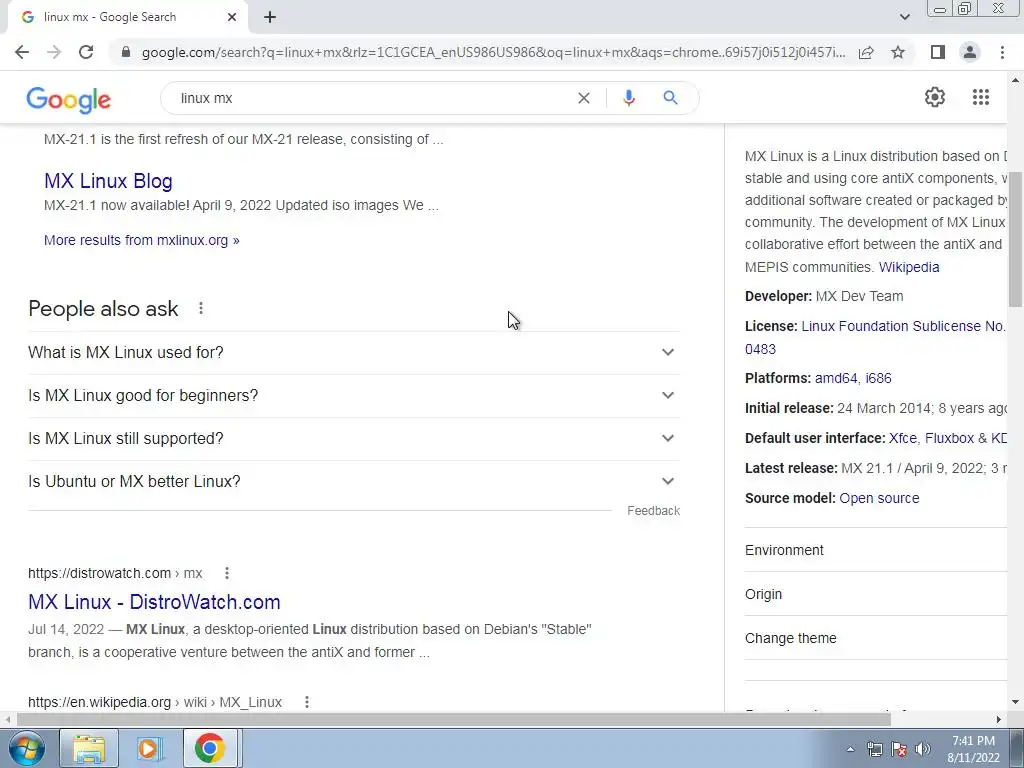
Task: Click the horizontal scrollbar thumb
Action: [454, 720]
